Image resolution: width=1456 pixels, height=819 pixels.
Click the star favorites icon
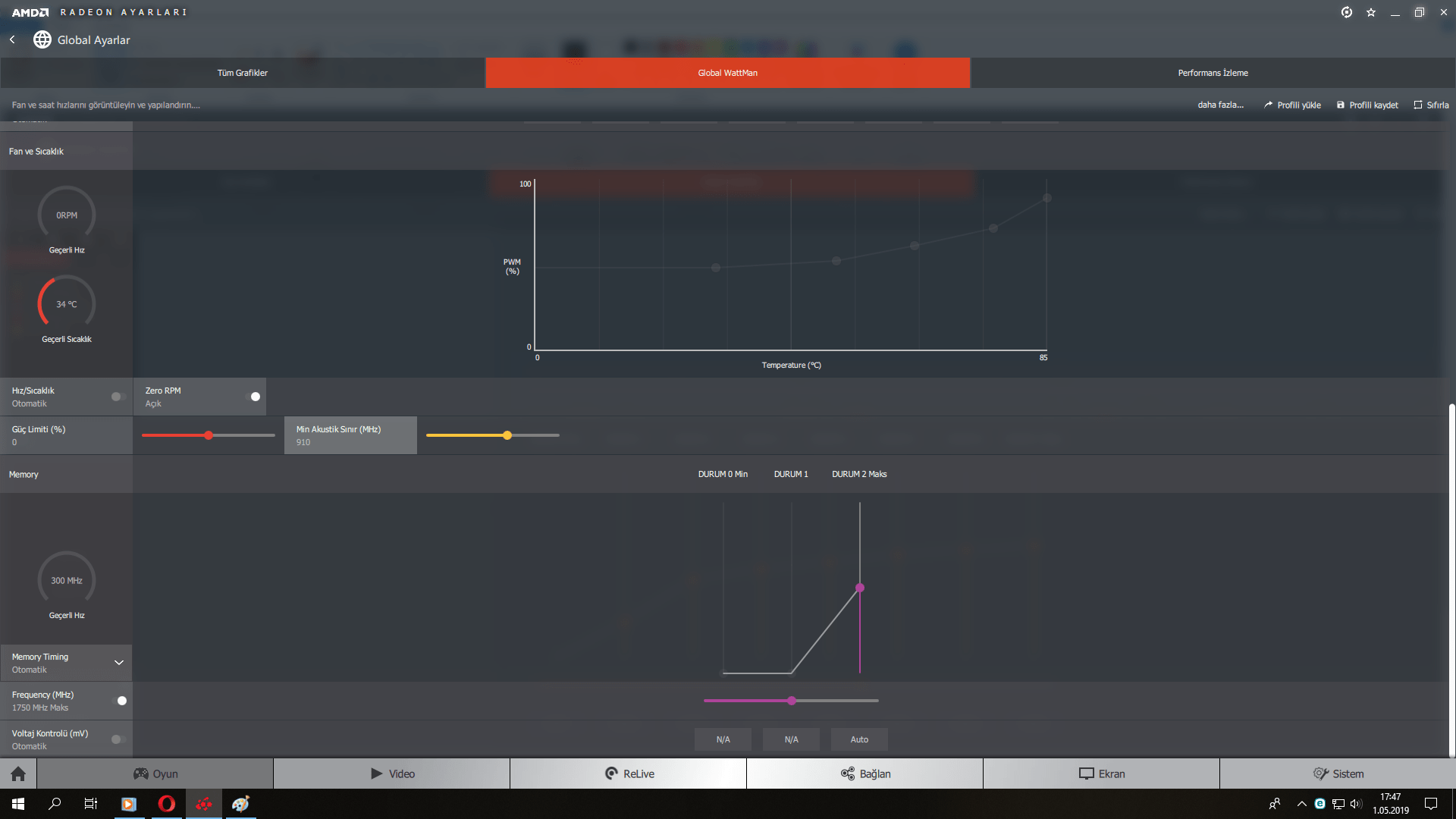tap(1371, 12)
